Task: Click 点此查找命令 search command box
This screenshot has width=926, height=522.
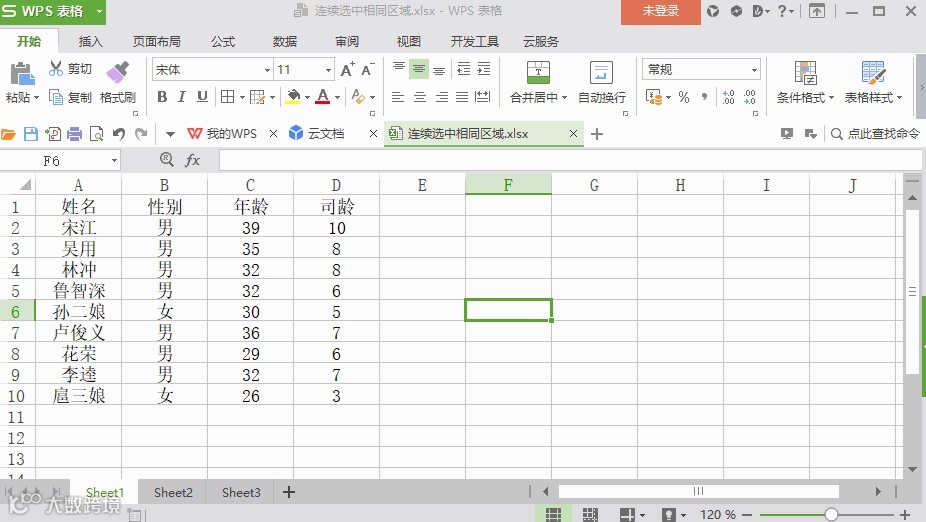Action: (x=875, y=133)
